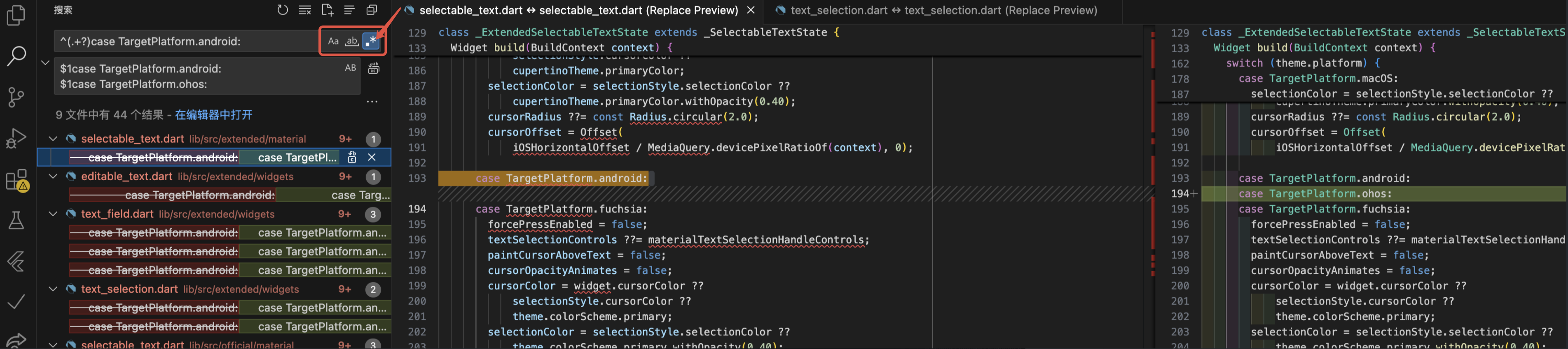Collapse the replace field with the chevron

point(45,63)
